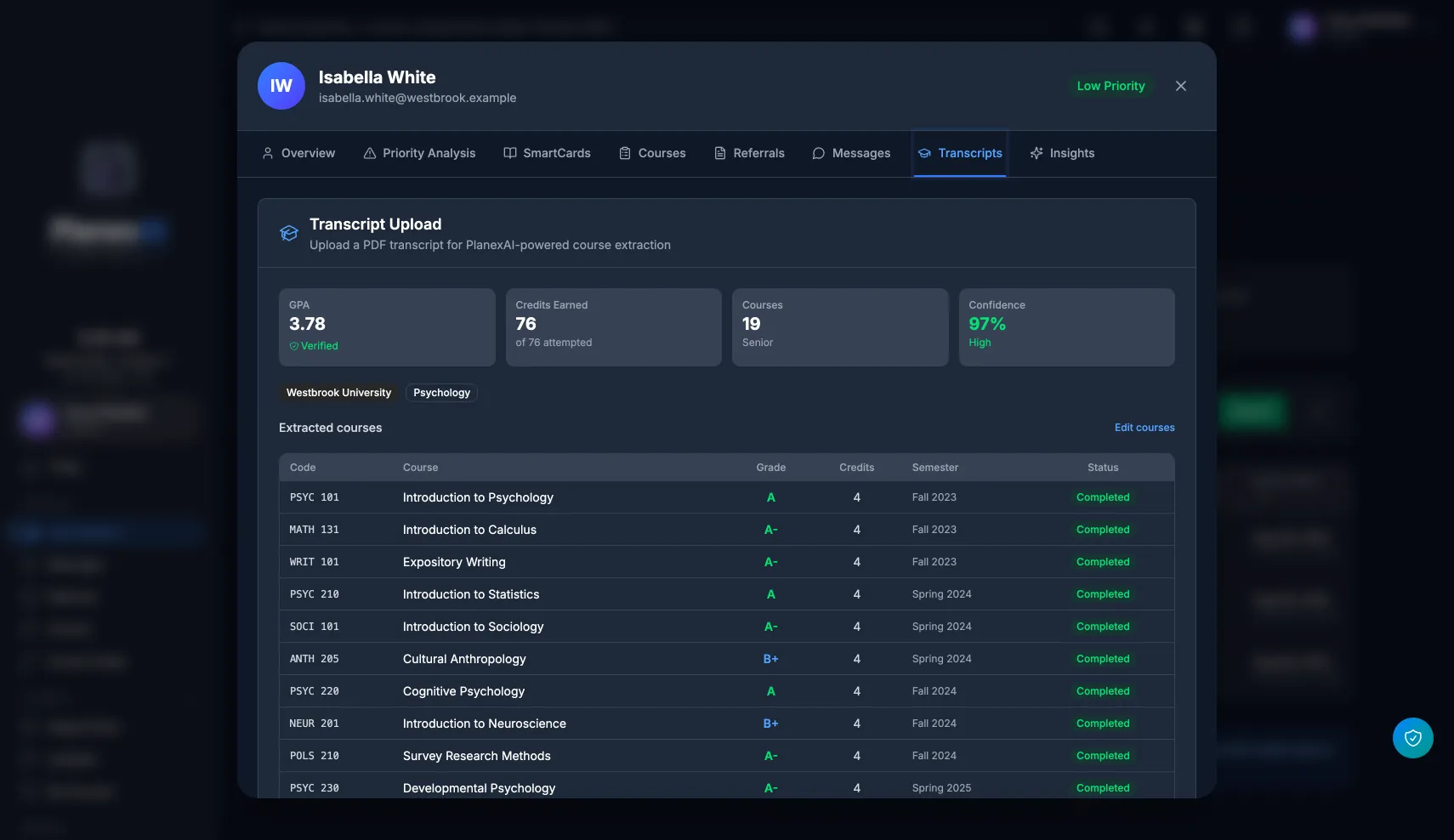
Task: Click the graduation cap Transcript Upload icon
Action: (x=289, y=233)
